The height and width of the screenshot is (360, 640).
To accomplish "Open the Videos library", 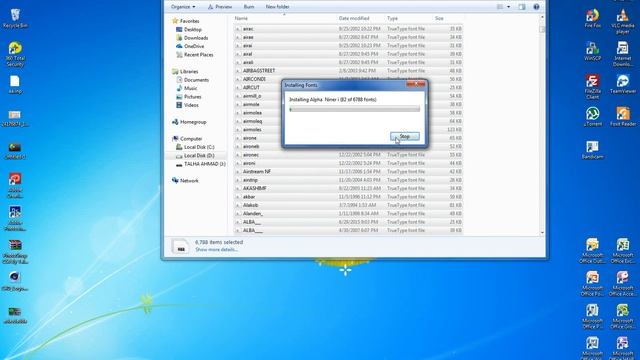I will coord(191,105).
